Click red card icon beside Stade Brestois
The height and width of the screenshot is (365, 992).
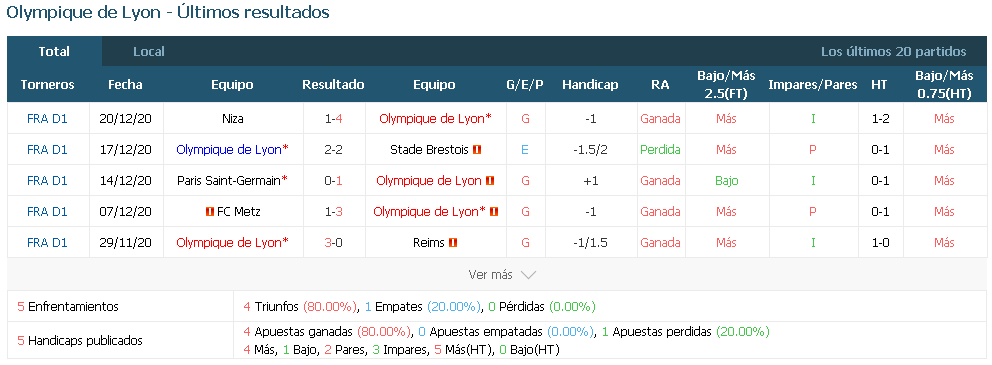(477, 150)
